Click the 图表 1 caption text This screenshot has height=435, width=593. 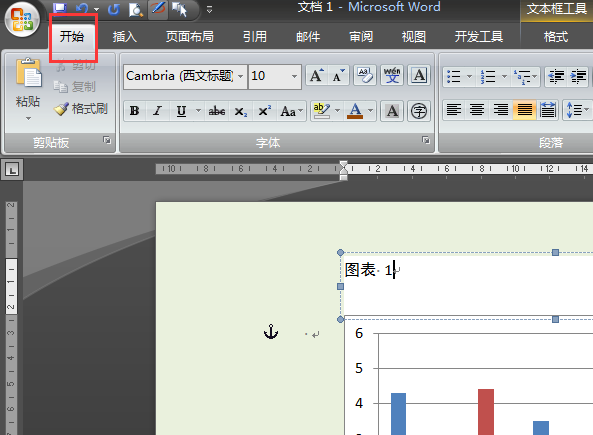point(369,270)
